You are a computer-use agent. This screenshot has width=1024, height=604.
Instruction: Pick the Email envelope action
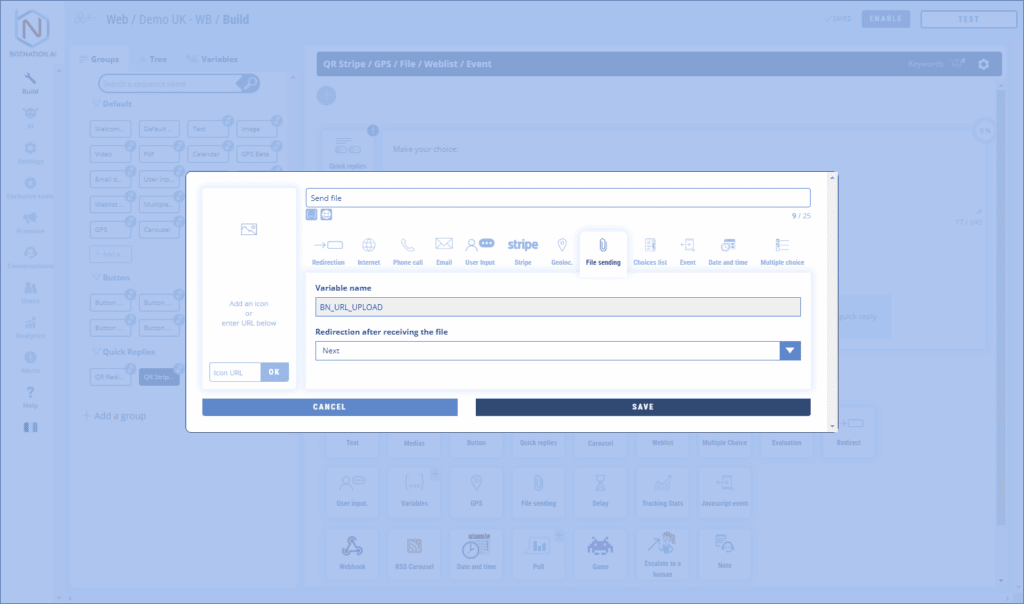pyautogui.click(x=444, y=250)
